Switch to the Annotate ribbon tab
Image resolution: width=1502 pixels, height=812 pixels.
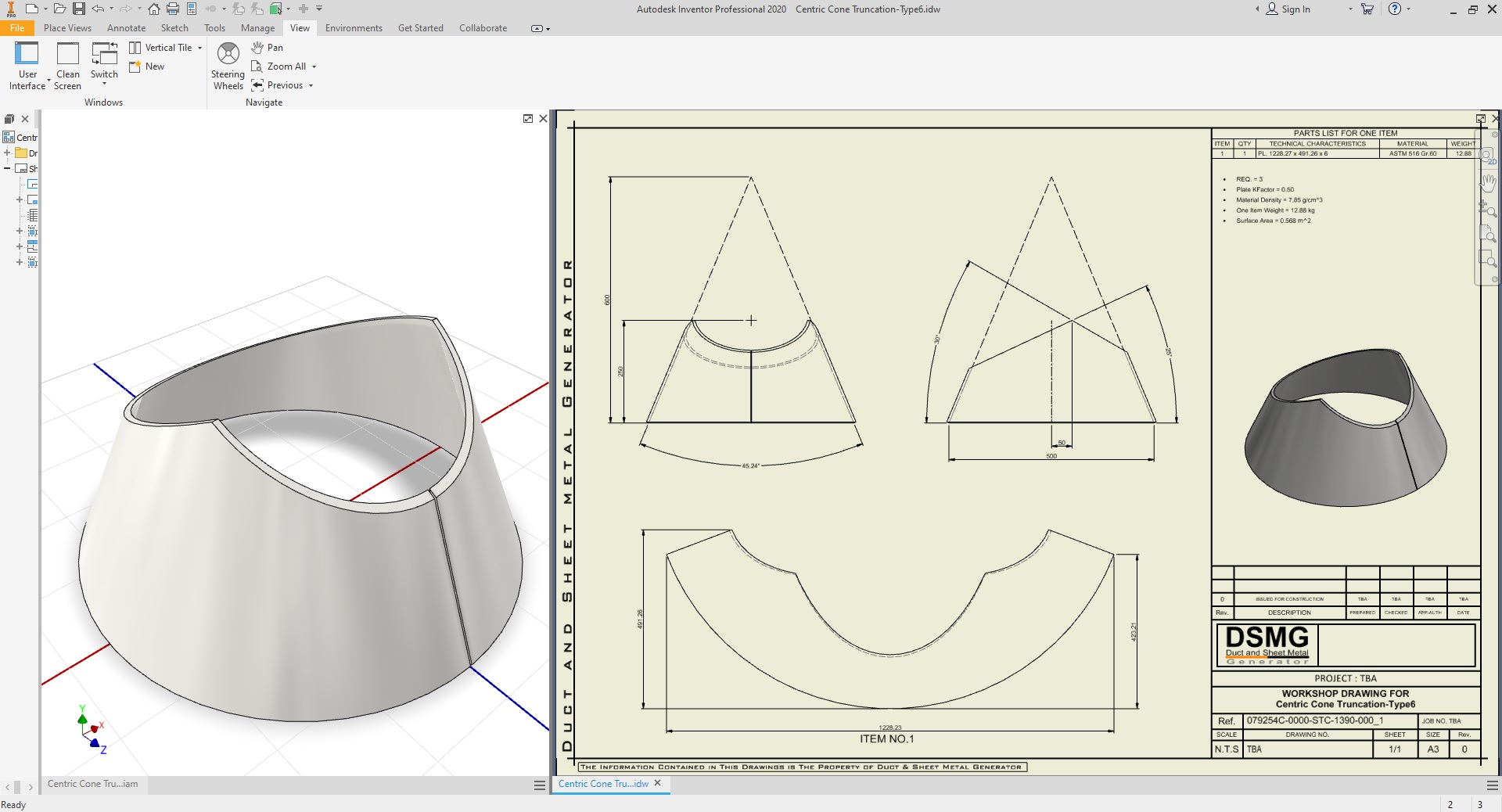tap(126, 28)
